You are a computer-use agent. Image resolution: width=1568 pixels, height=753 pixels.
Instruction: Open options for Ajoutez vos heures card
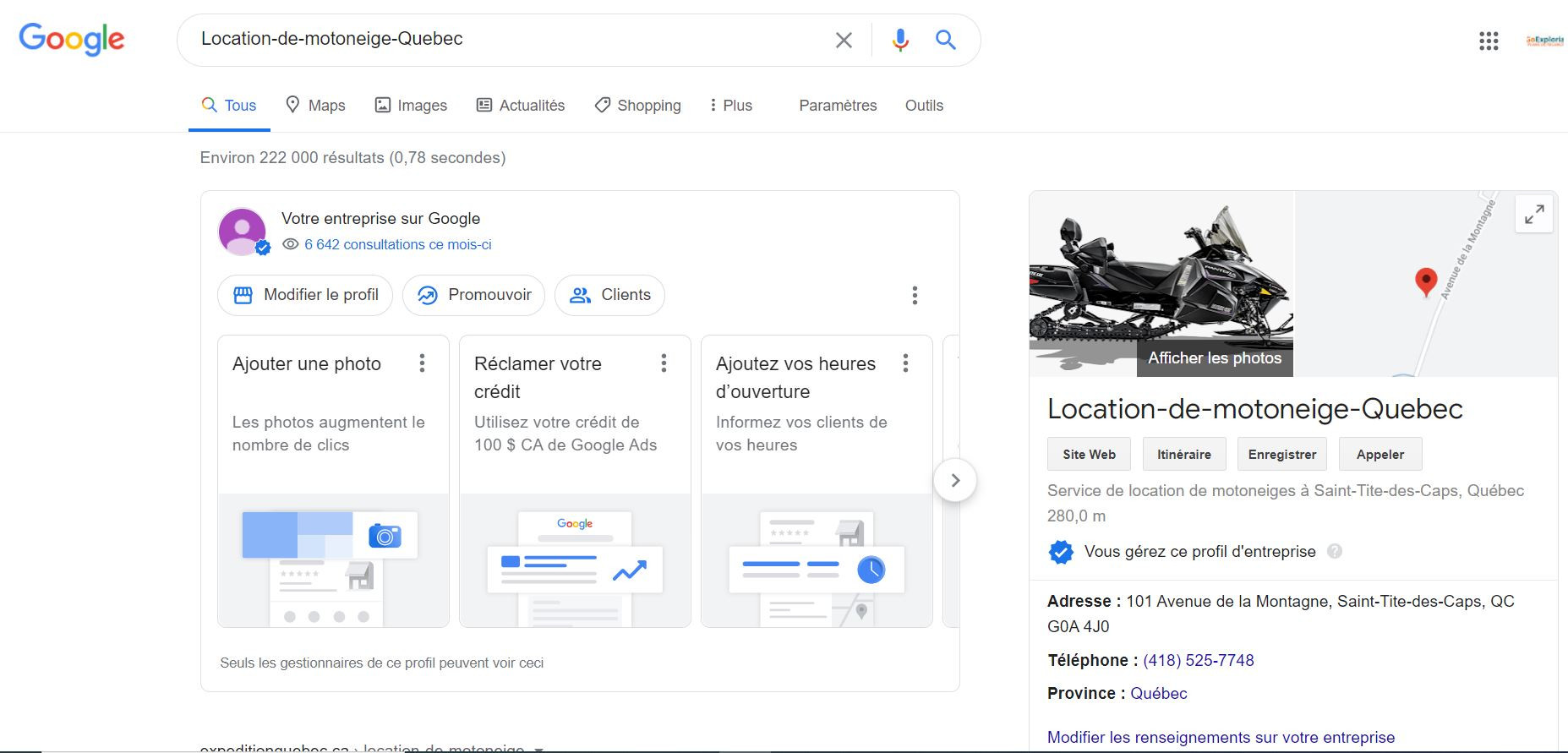(x=905, y=363)
